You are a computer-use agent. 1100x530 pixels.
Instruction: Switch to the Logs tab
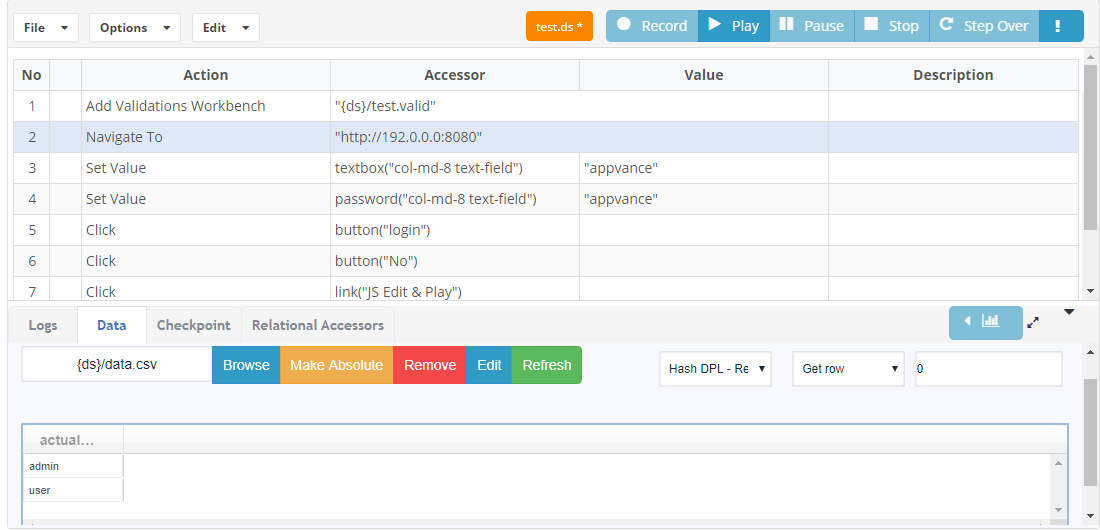43,325
